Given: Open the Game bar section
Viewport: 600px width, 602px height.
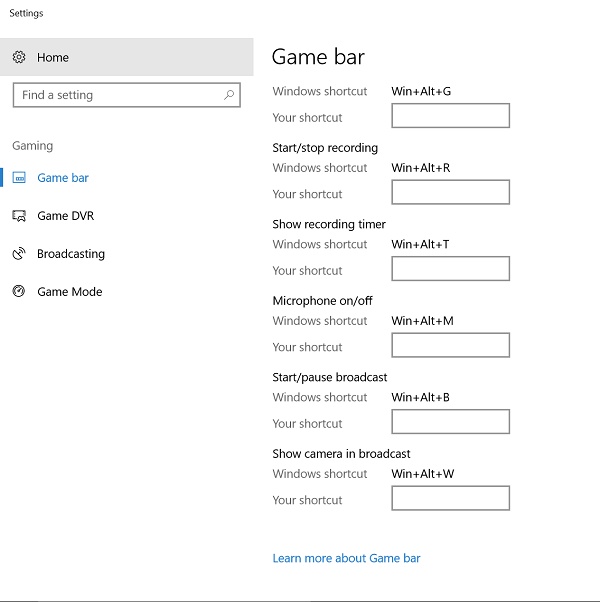Looking at the screenshot, I should tap(127, 177).
